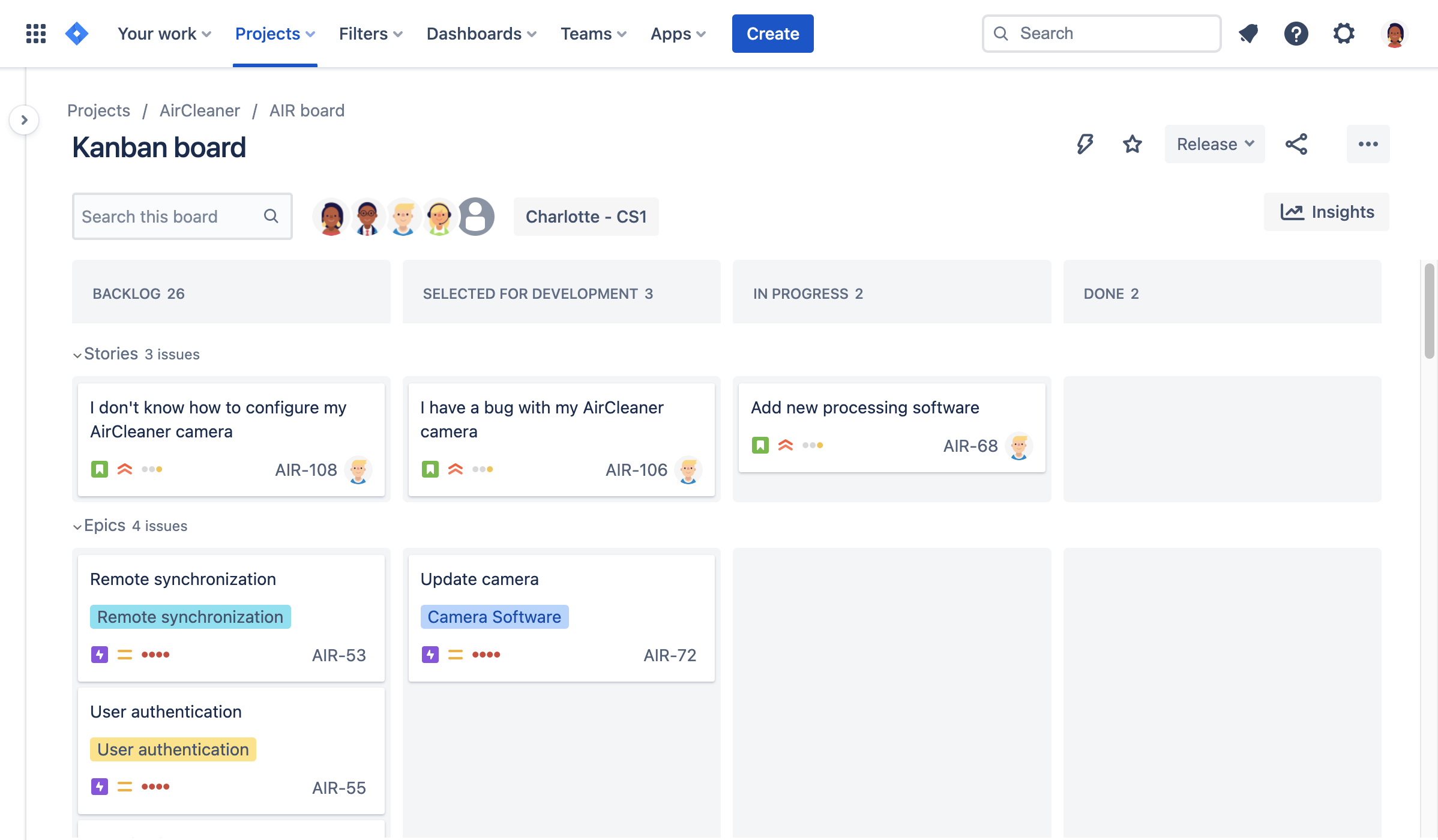Open the settings gear icon
This screenshot has height=840, width=1438.
pyautogui.click(x=1344, y=33)
